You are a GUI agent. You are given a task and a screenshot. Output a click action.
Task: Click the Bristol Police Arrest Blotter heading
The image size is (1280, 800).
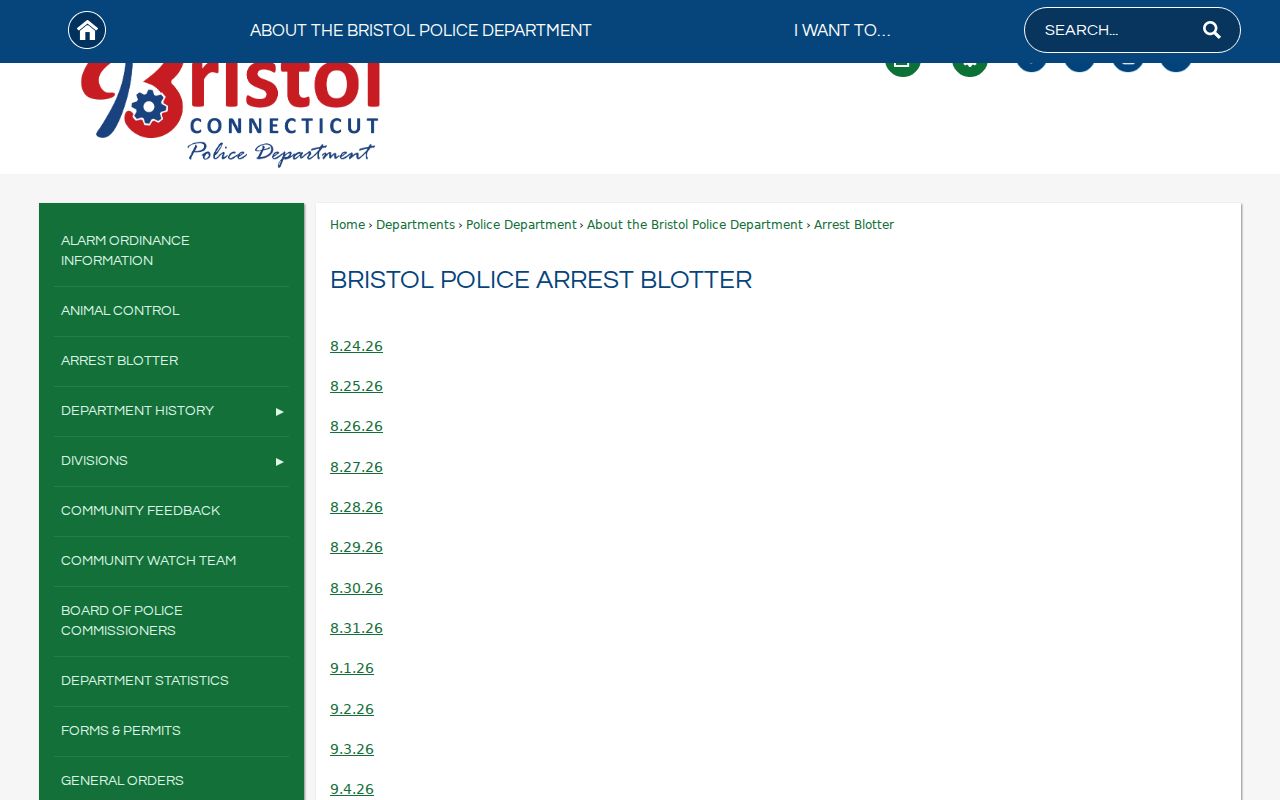tap(541, 281)
